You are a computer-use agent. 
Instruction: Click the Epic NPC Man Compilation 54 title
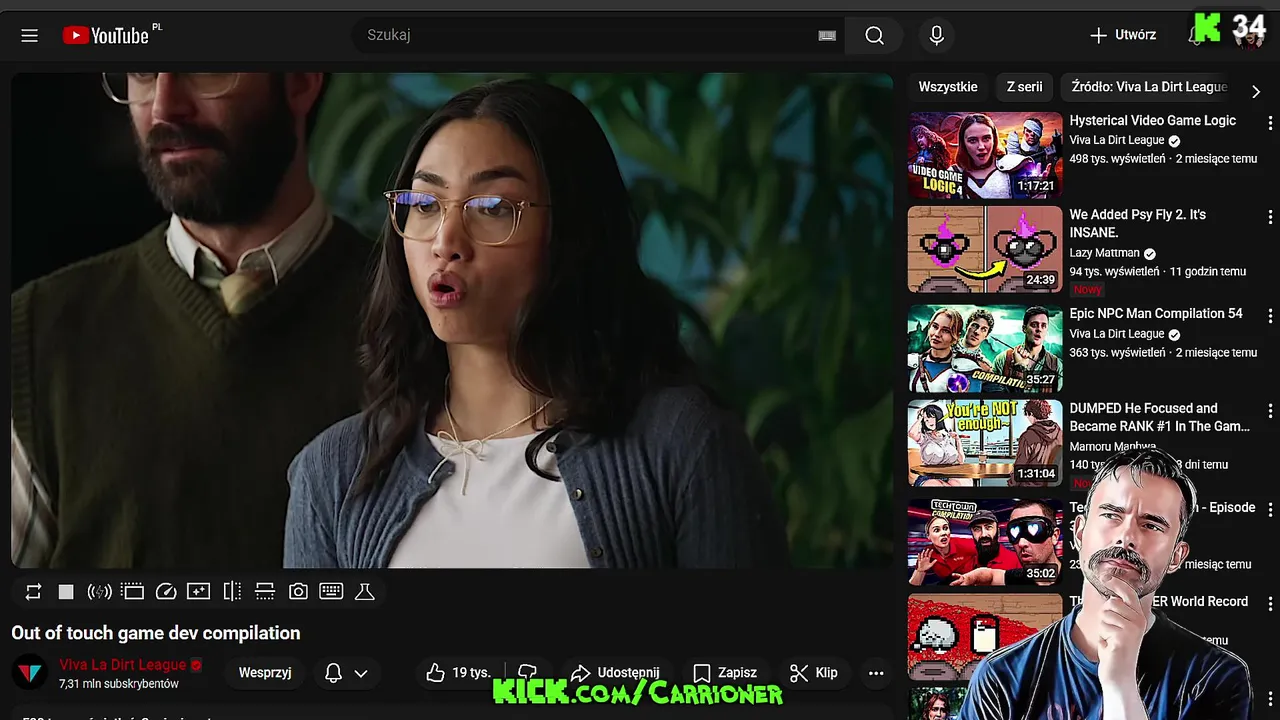click(x=1156, y=313)
